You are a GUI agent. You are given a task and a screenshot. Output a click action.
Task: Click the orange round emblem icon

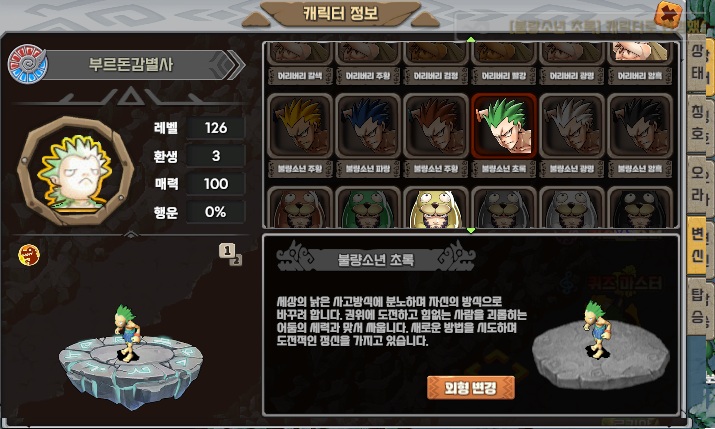coord(29,255)
